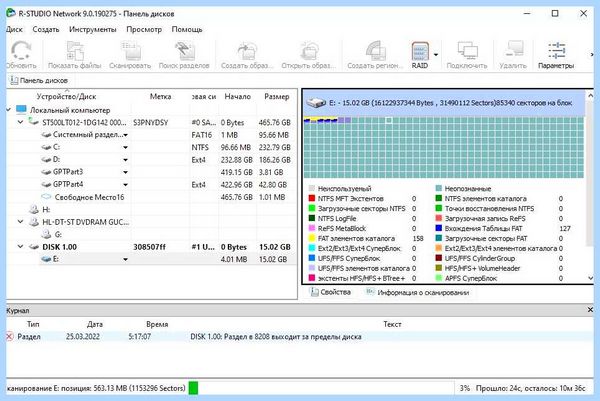This screenshot has width=600, height=401.
Task: Open dropdown for Системный раздел row
Action: (126, 135)
